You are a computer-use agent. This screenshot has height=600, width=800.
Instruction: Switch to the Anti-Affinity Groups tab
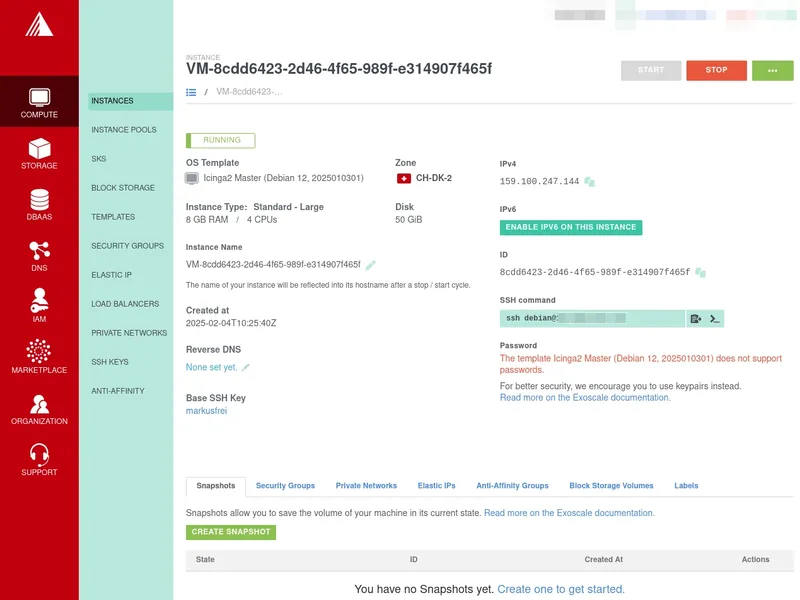pyautogui.click(x=512, y=486)
